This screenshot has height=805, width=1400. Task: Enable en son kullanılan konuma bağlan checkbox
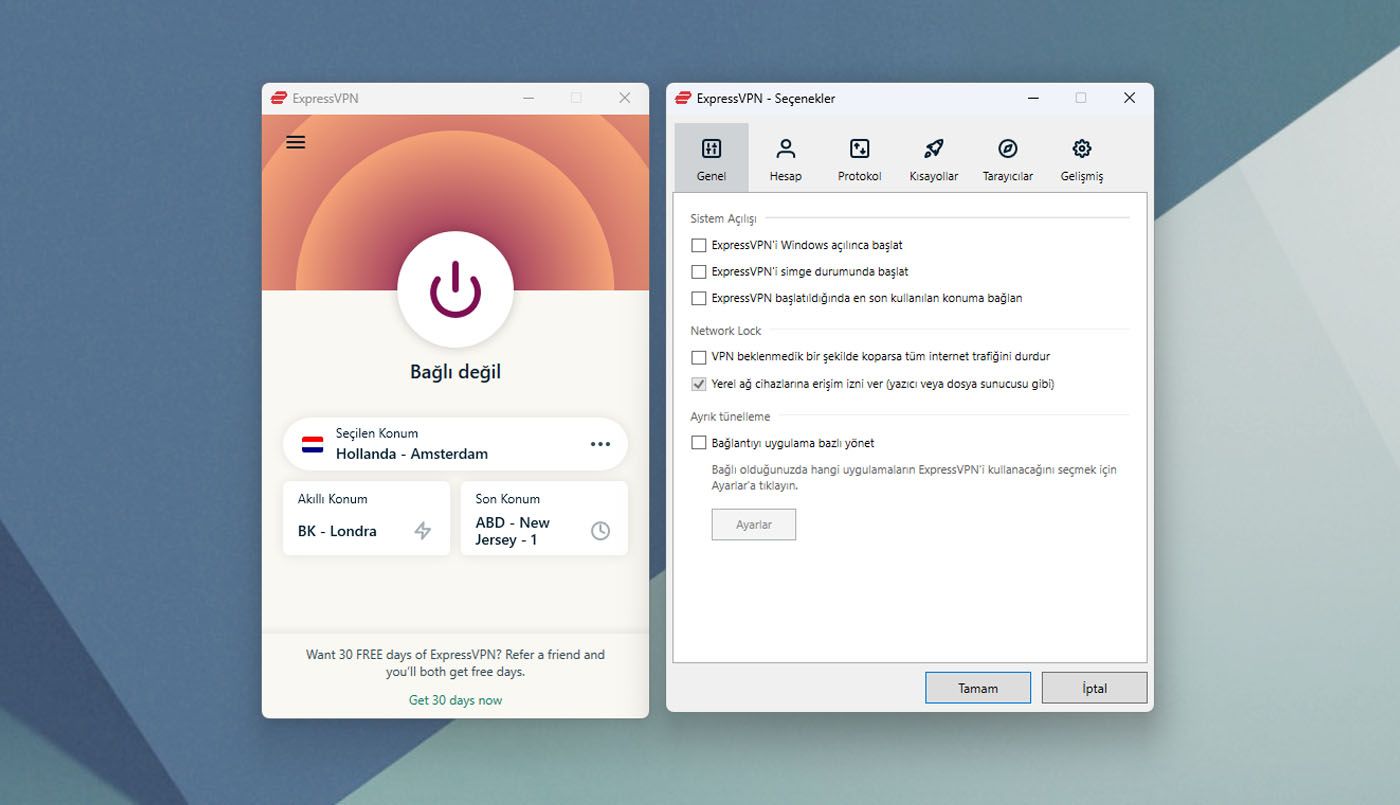click(699, 298)
